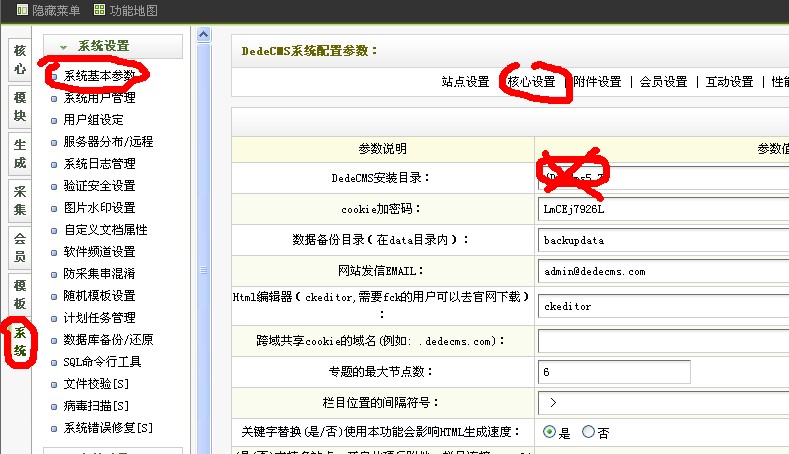Click bullet icon beside 服务器分布/远程
Screen dimensions: 789x454
[54, 143]
